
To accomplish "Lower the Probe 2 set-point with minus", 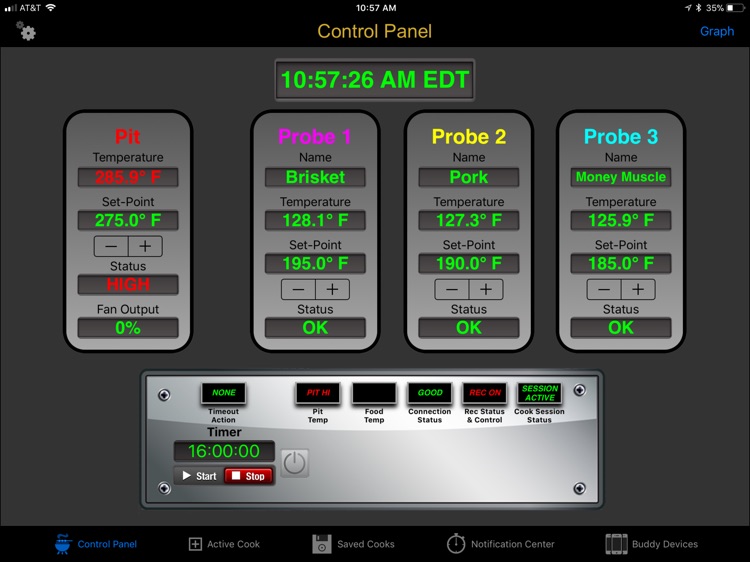I will coord(451,290).
